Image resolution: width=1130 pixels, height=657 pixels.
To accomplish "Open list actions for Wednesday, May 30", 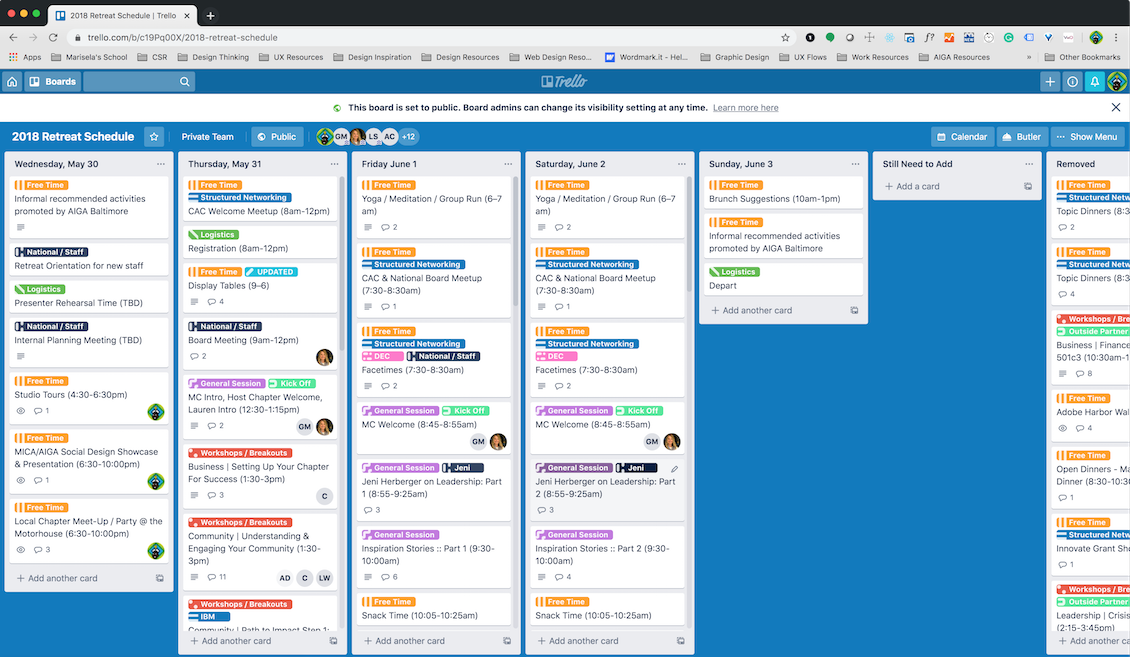I will click(161, 164).
